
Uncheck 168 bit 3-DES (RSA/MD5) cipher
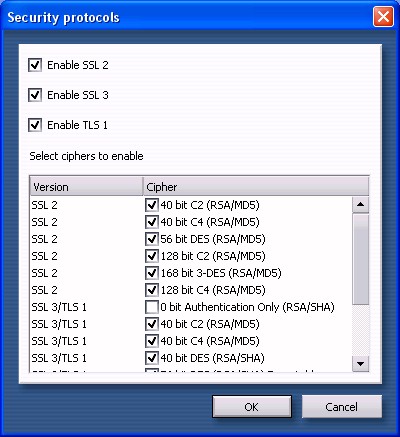click(152, 273)
